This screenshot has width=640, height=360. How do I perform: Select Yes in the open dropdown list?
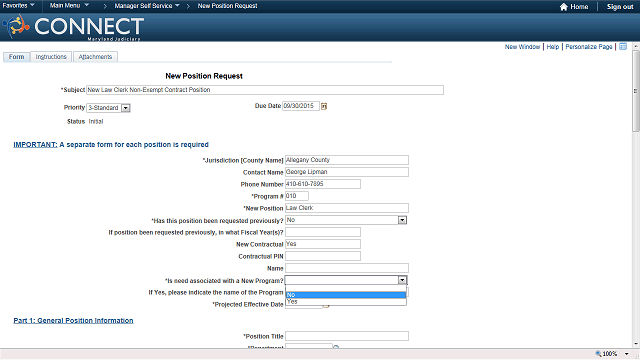point(346,302)
